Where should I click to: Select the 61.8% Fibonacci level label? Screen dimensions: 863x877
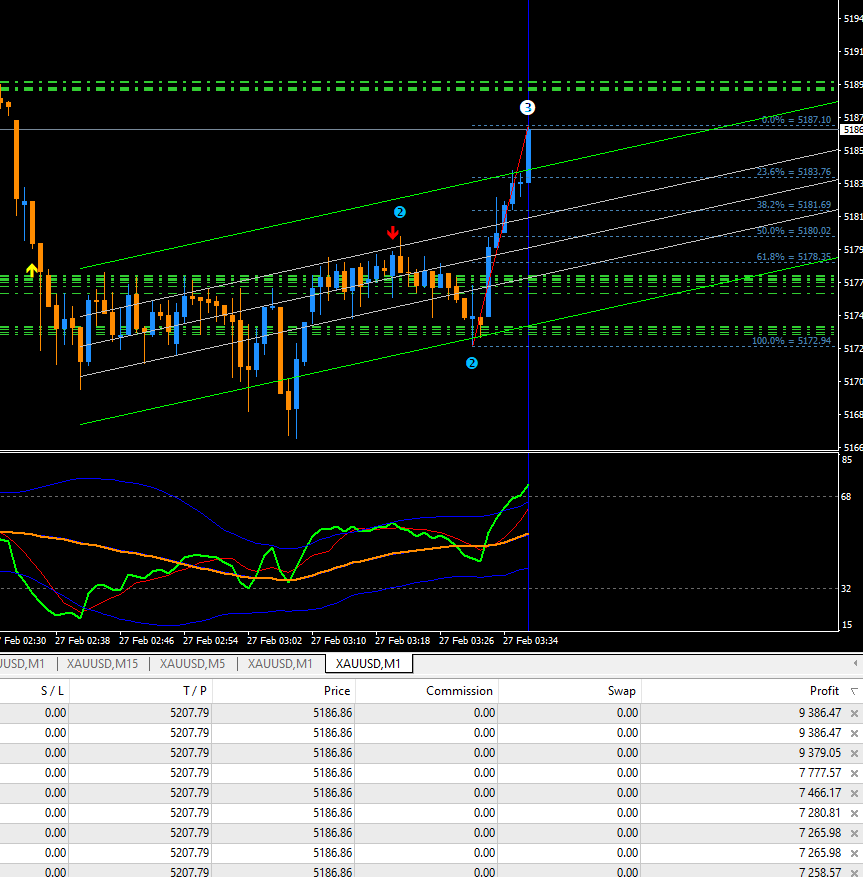point(793,257)
